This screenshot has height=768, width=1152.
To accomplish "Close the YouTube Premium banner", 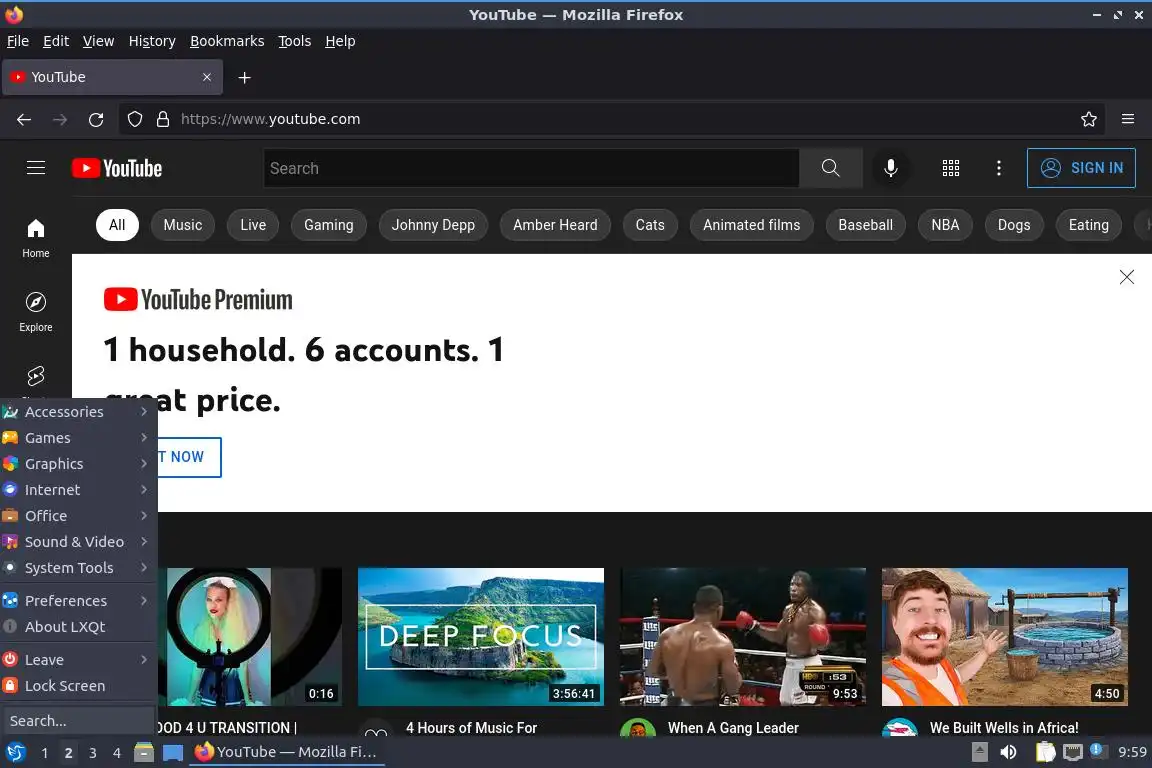I will [x=1126, y=277].
